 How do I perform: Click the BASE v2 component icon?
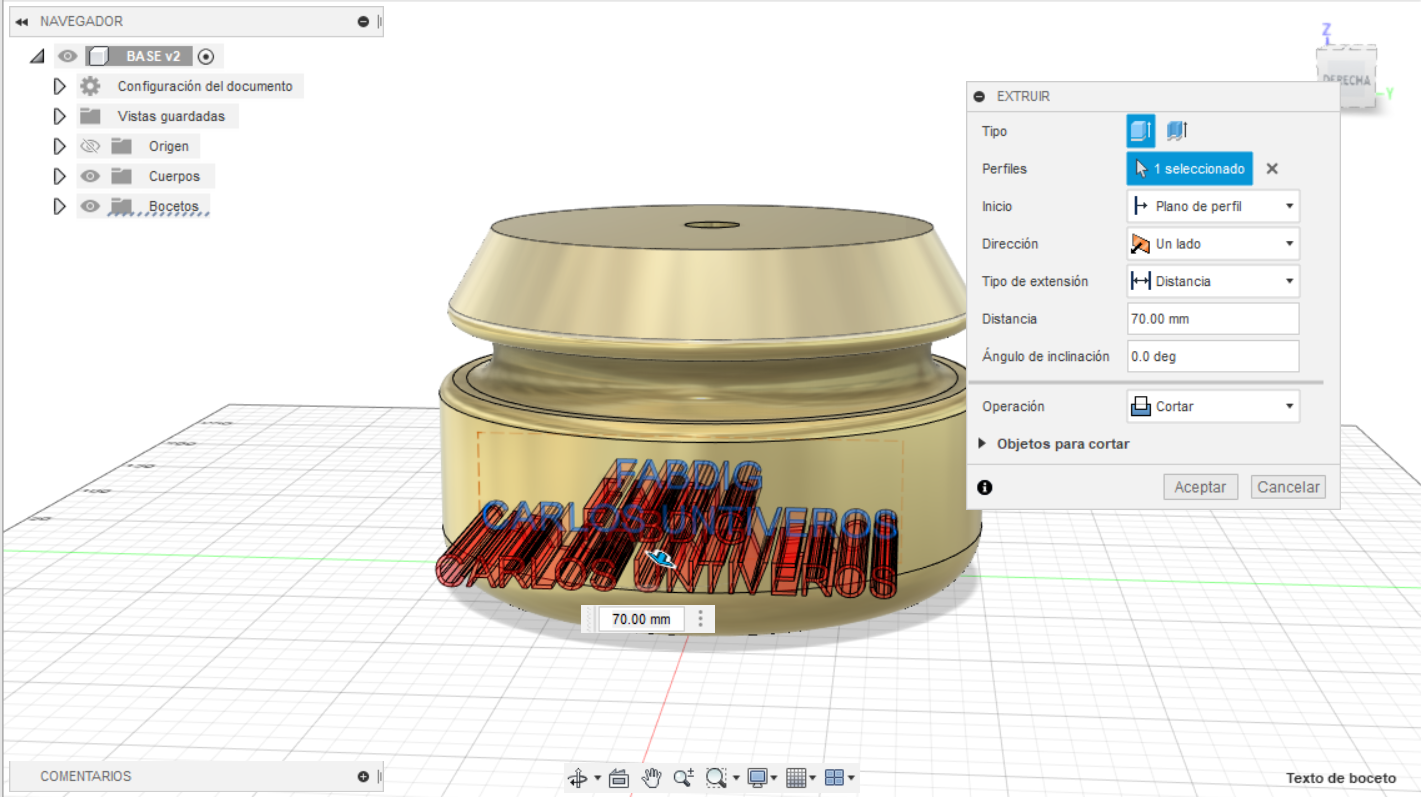pyautogui.click(x=99, y=56)
